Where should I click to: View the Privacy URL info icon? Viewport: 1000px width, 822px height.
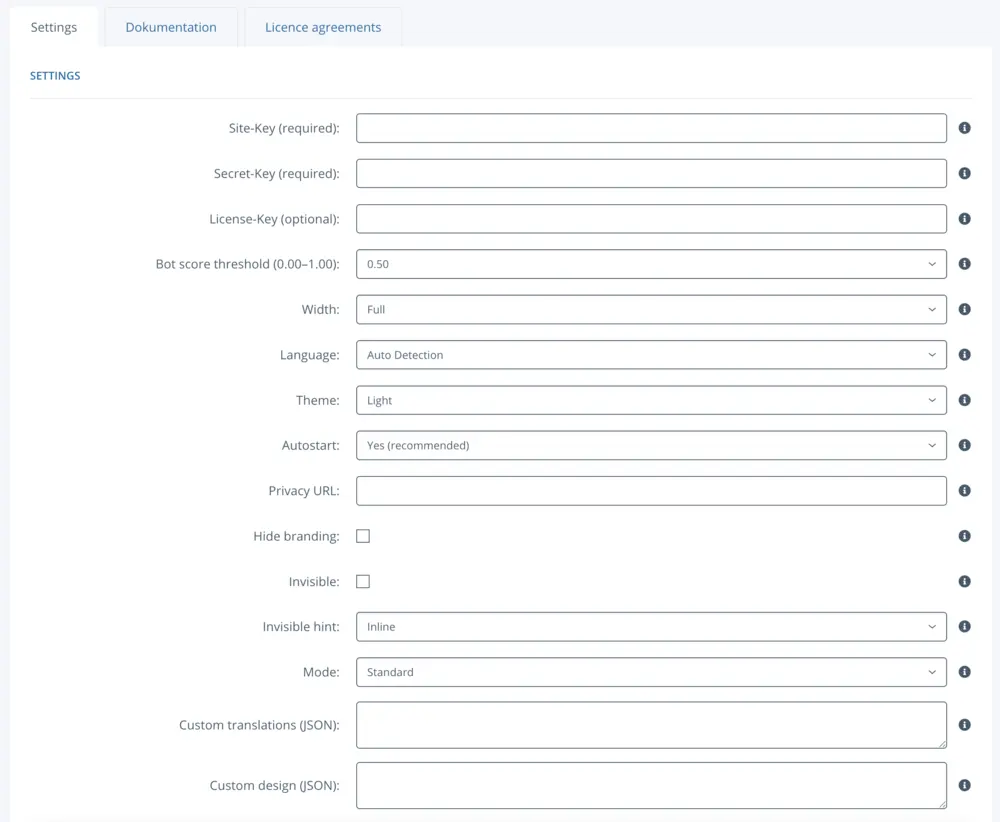965,490
